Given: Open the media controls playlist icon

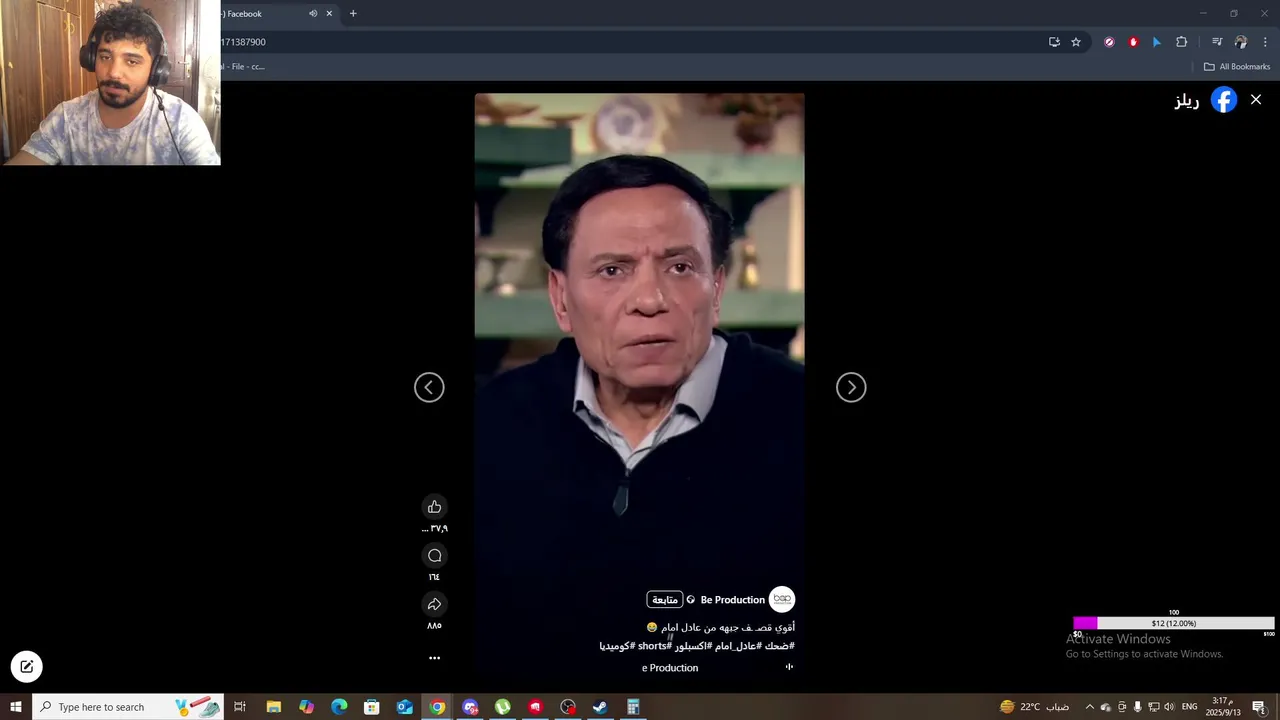Looking at the screenshot, I should point(1217,42).
